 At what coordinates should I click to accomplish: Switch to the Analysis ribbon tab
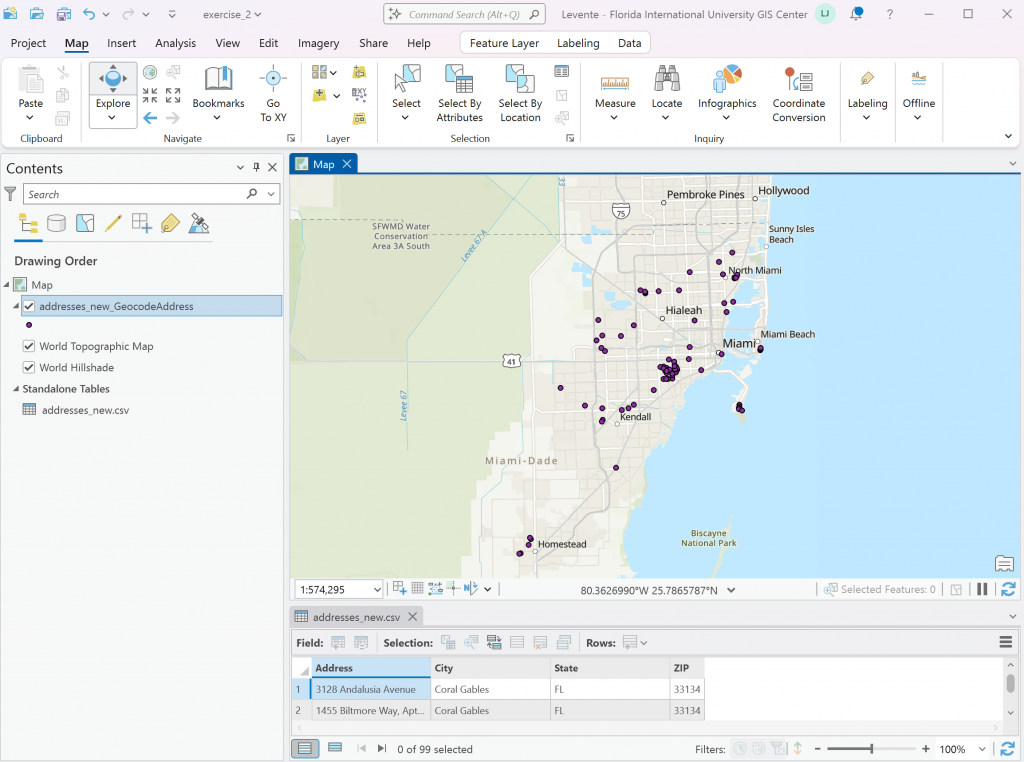(175, 43)
